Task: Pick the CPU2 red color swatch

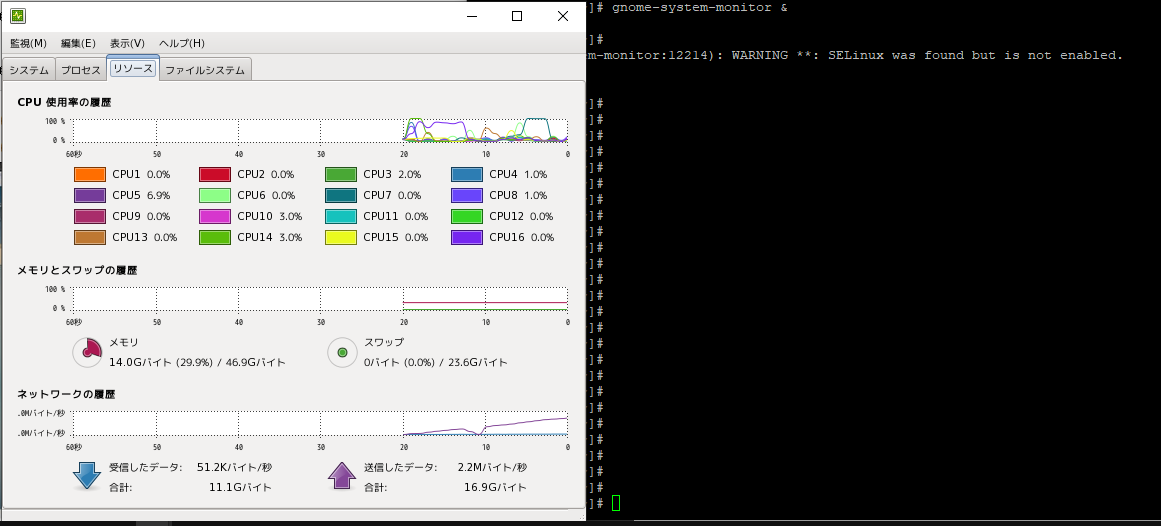Action: point(215,175)
